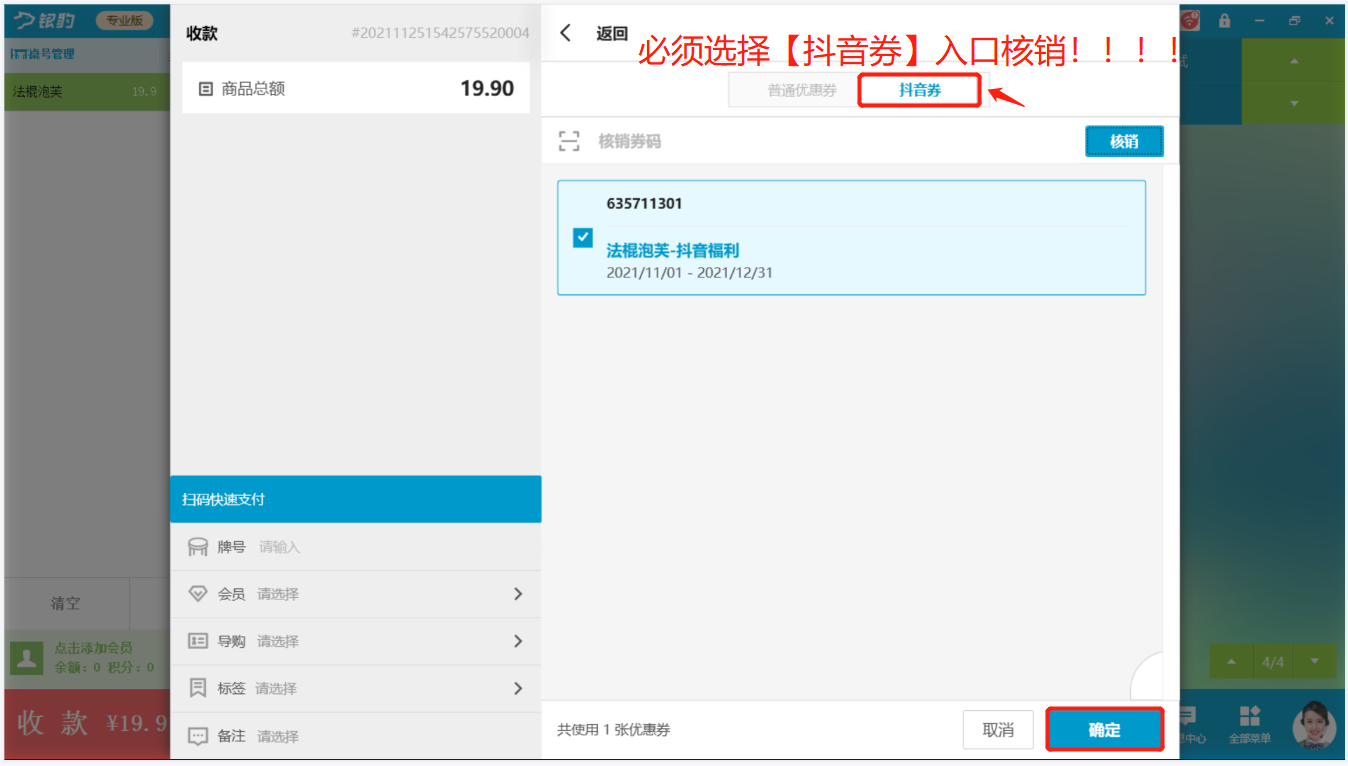Screen dimensions: 1348x766
Task: Click 共使用 1 张优惠券 summary text
Action: [x=614, y=730]
